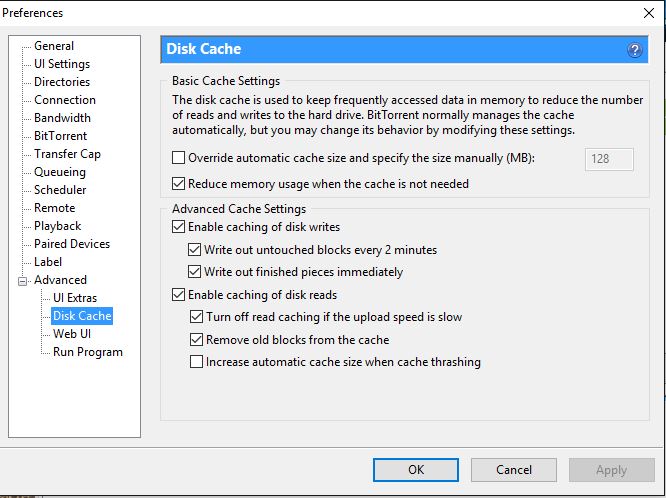Uncheck Write out finished pieces immediately
The height and width of the screenshot is (498, 666).
(196, 272)
